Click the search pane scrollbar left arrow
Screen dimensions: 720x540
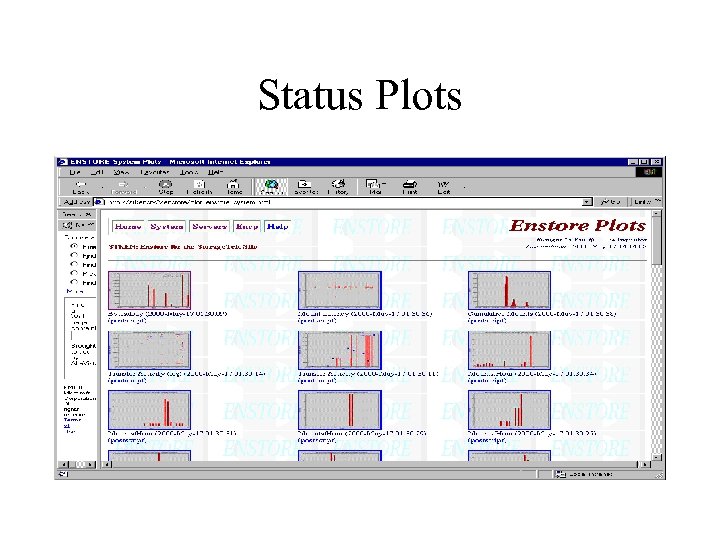coord(64,464)
